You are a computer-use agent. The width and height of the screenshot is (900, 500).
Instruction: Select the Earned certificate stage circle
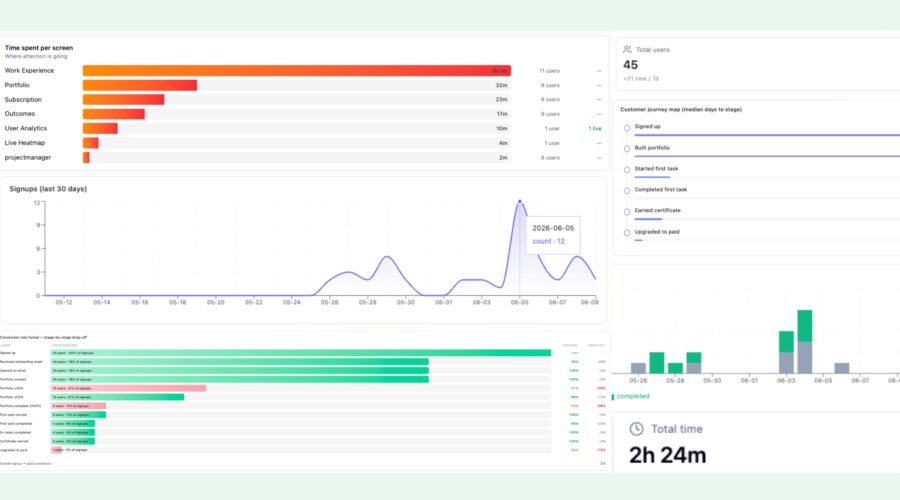[627, 212]
